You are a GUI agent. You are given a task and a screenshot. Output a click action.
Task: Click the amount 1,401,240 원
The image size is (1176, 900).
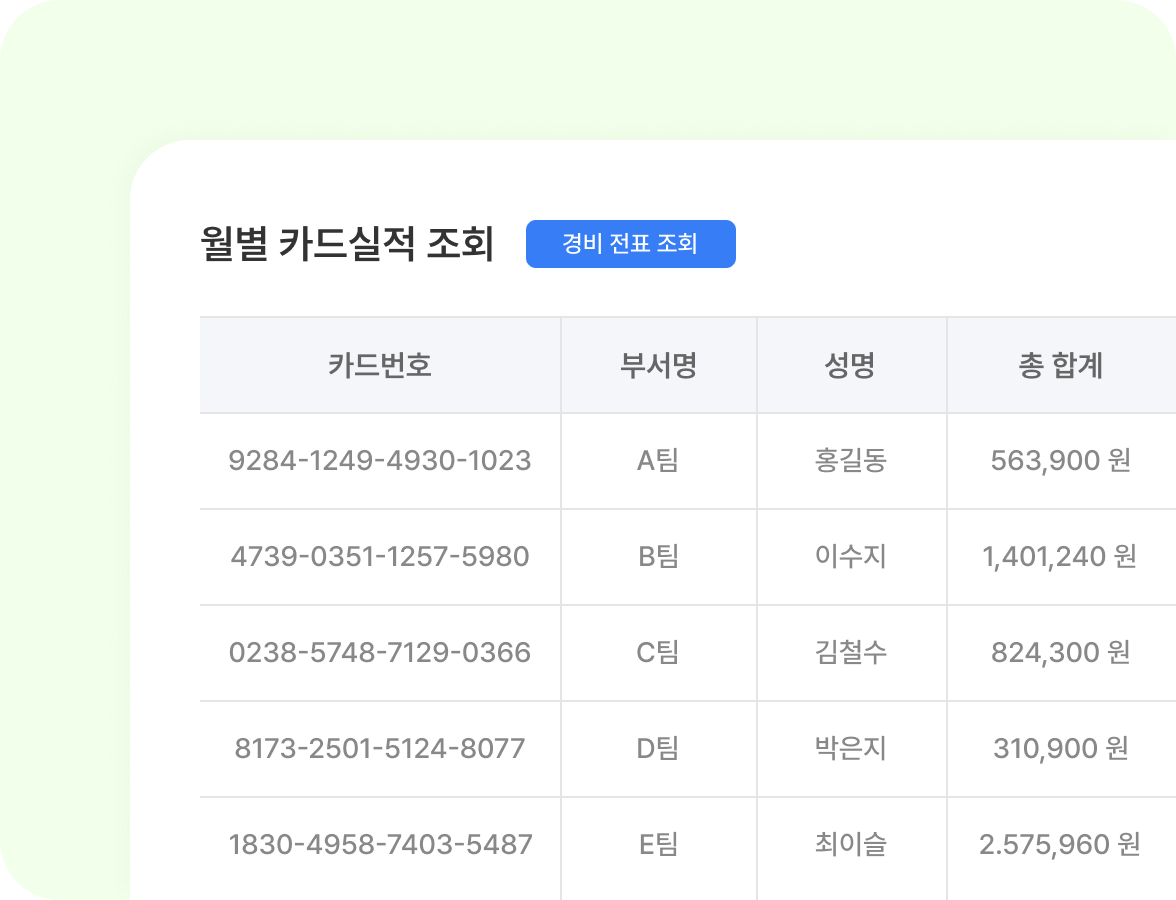click(1061, 557)
